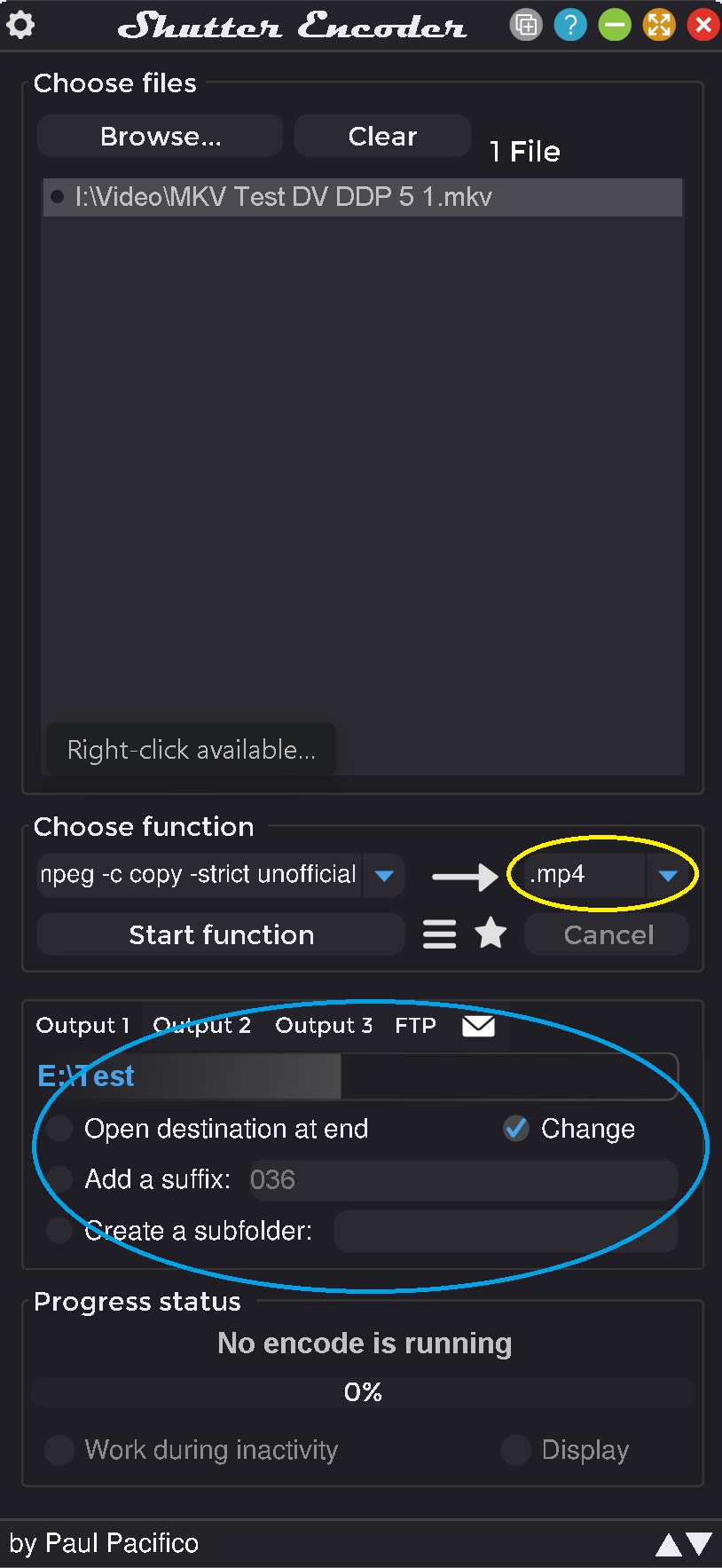Open the hamburger menu beside Start function
The width and height of the screenshot is (722, 1568).
(x=439, y=934)
